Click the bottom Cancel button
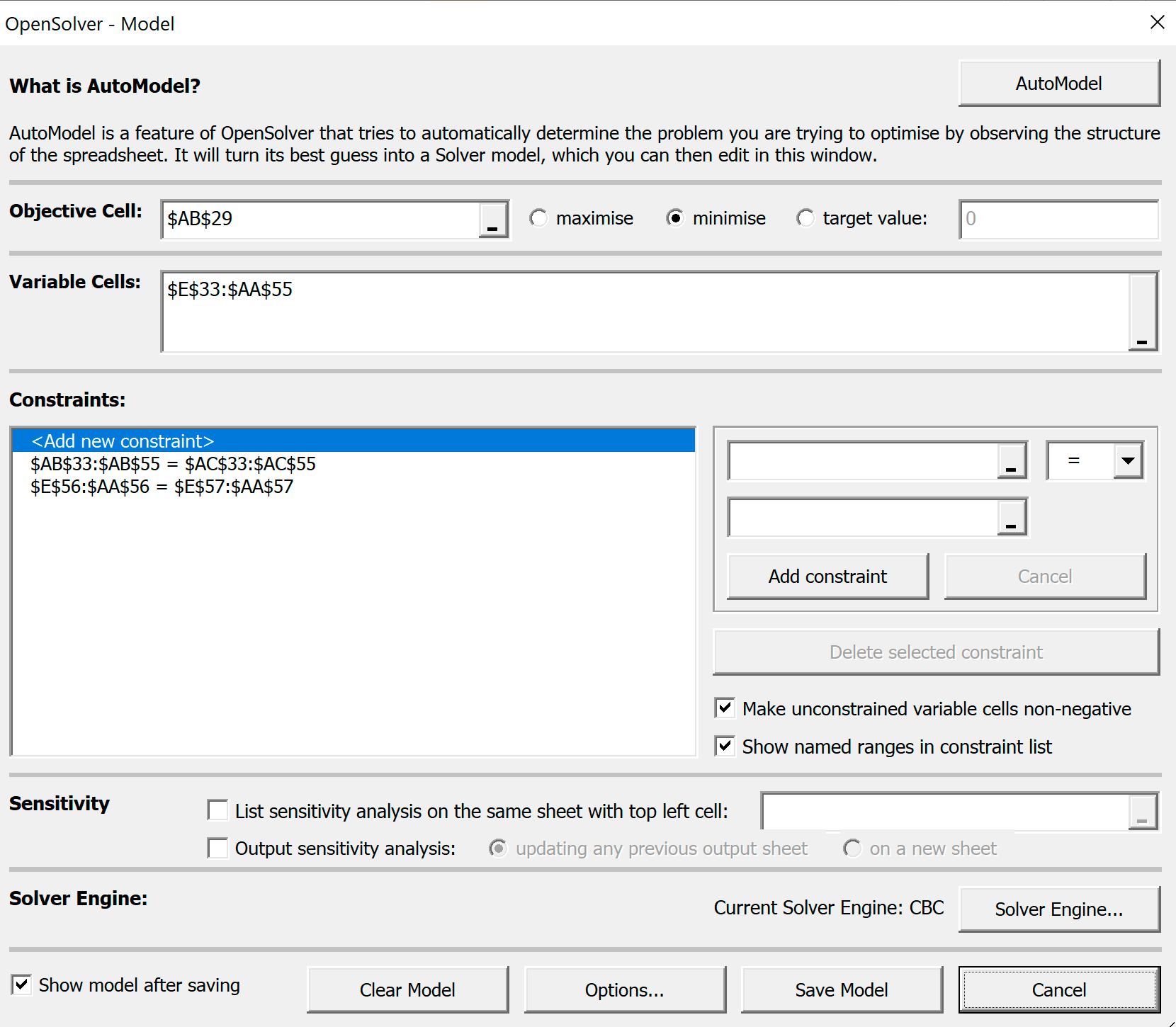The image size is (1176, 1027). 1059,990
